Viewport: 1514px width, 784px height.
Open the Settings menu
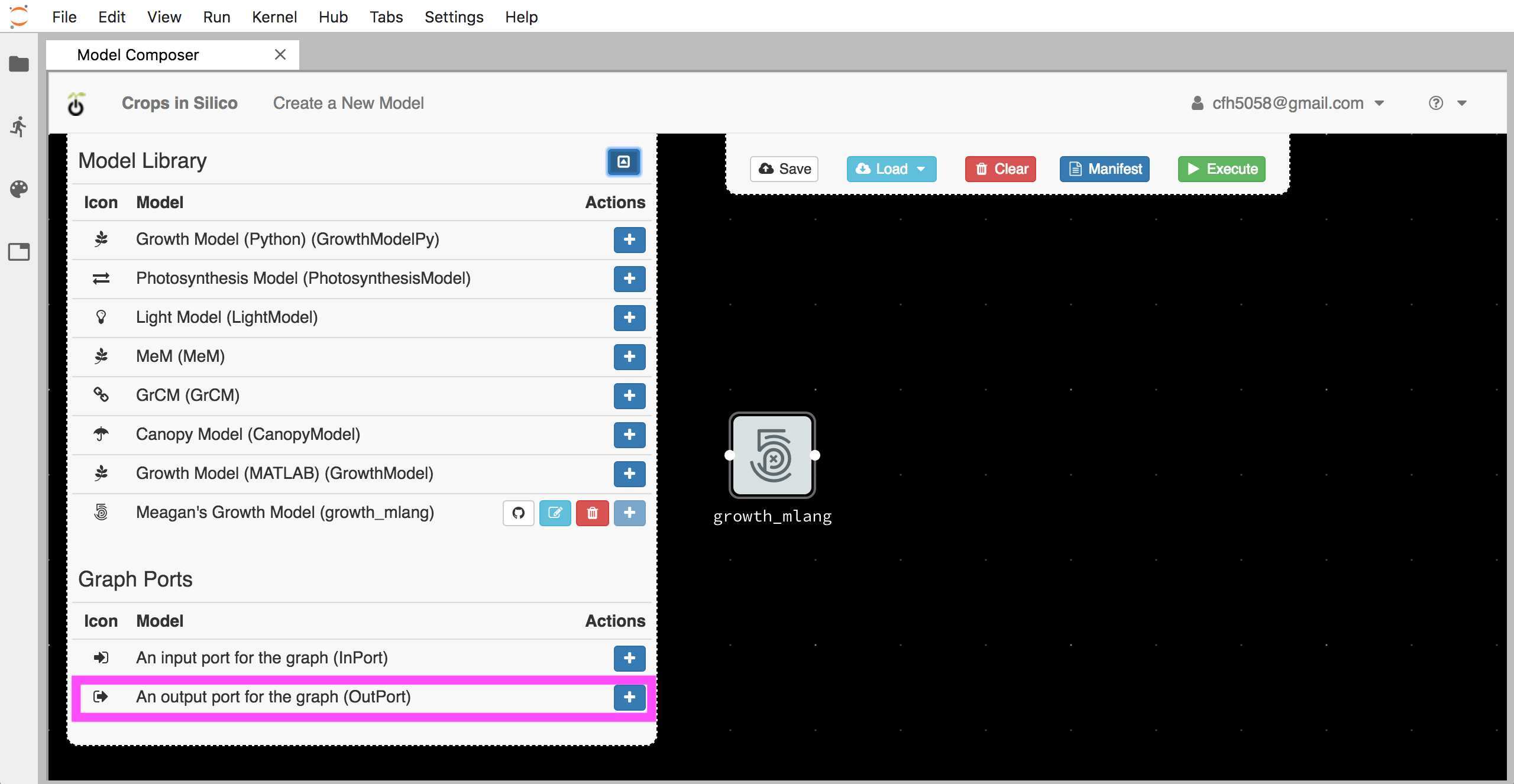pyautogui.click(x=454, y=17)
